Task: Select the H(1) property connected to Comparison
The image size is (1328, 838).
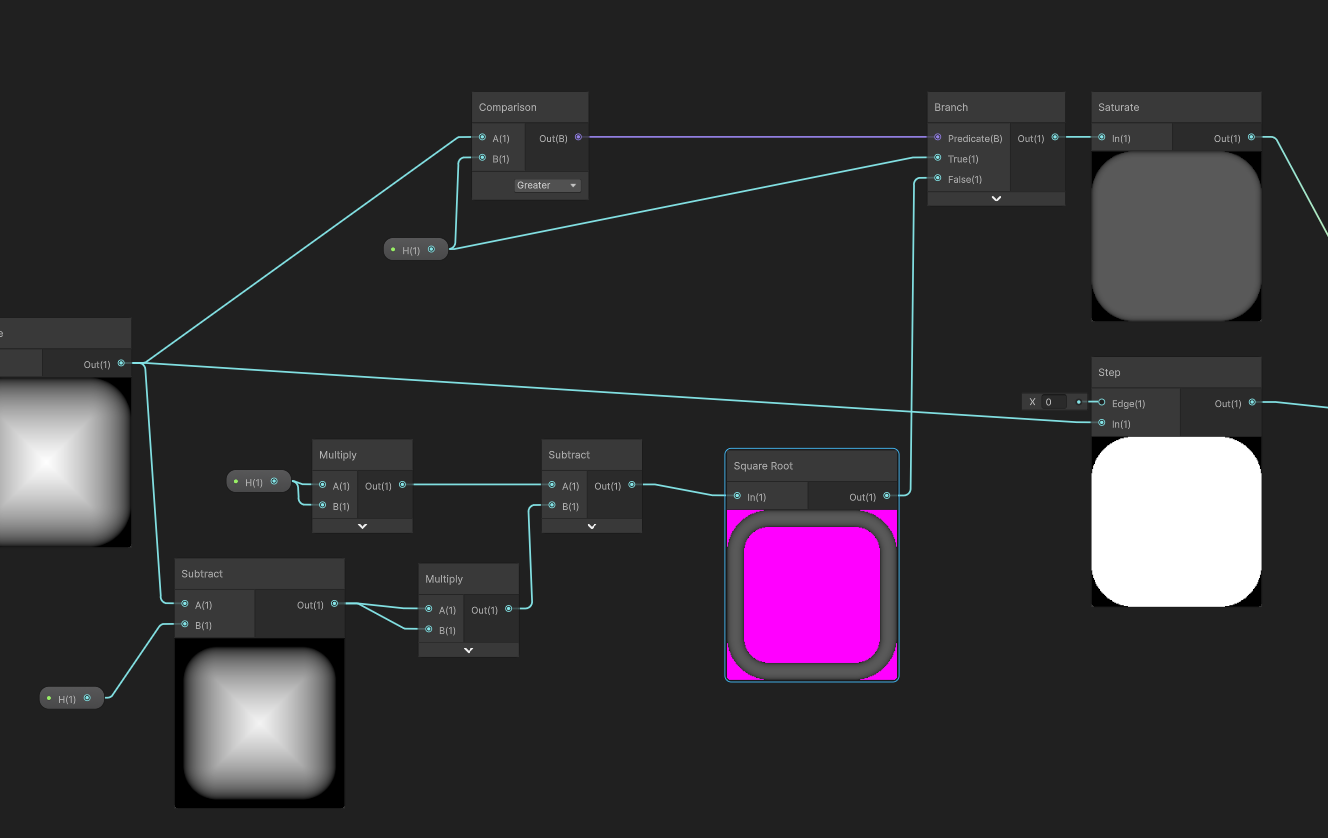Action: (412, 250)
